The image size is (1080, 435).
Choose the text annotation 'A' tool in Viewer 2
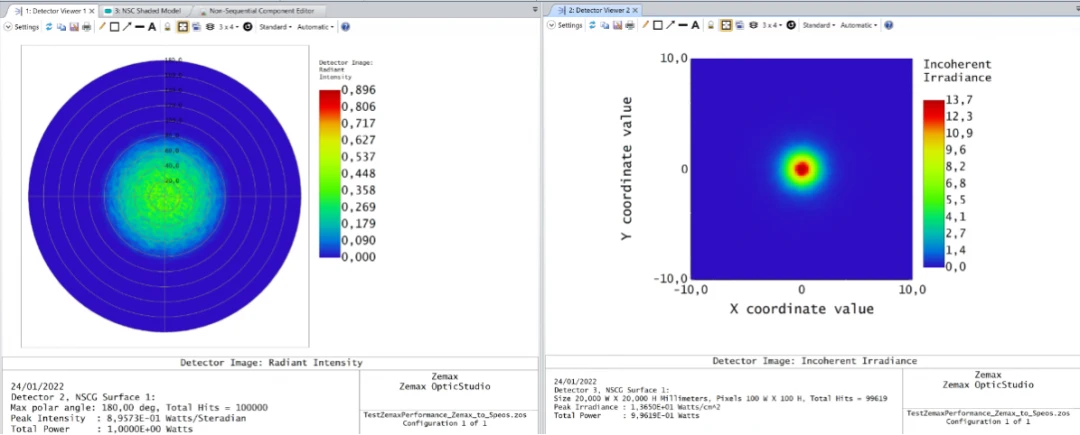(695, 25)
